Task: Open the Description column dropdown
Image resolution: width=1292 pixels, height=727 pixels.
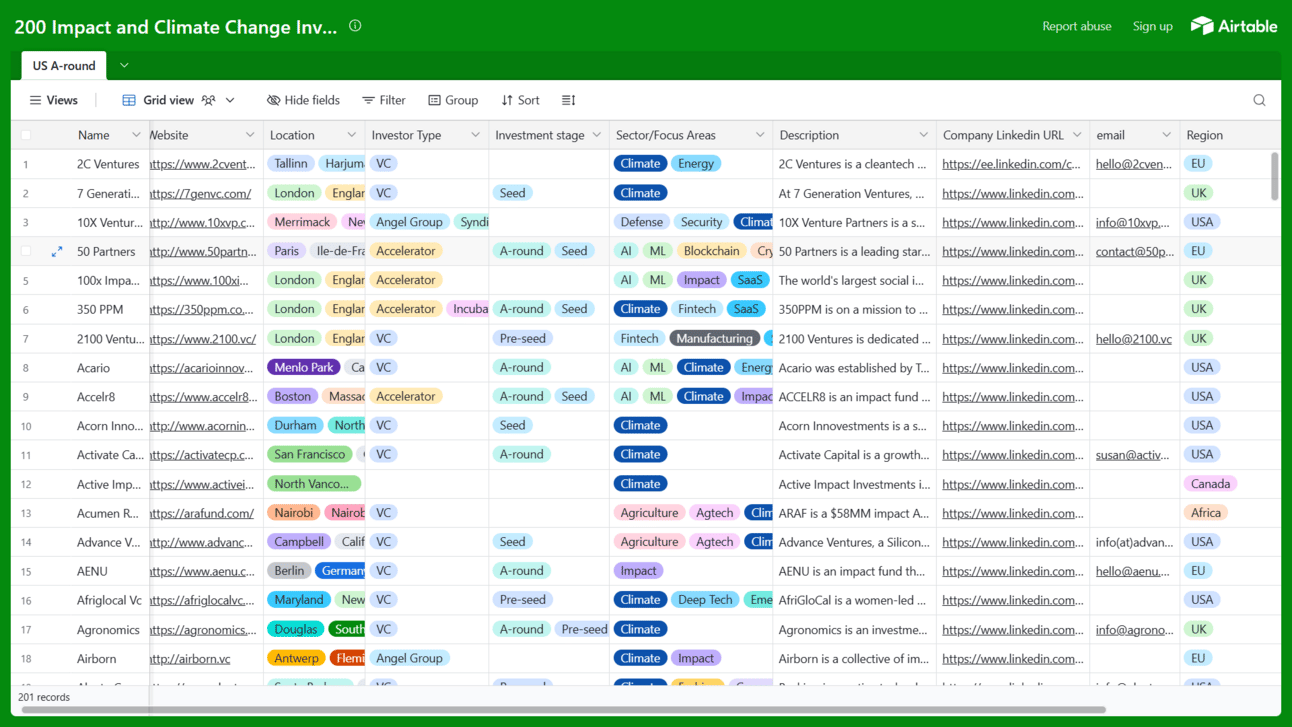Action: pos(923,135)
